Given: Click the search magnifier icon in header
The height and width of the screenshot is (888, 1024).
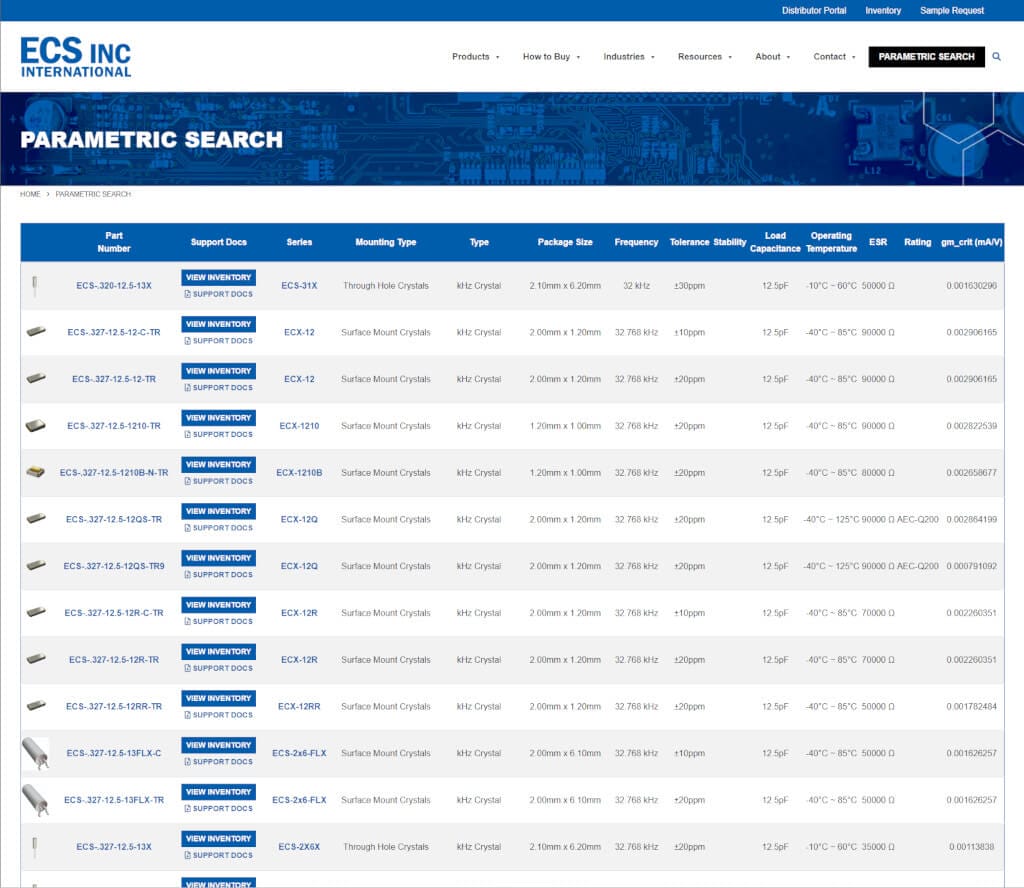Looking at the screenshot, I should click(996, 57).
